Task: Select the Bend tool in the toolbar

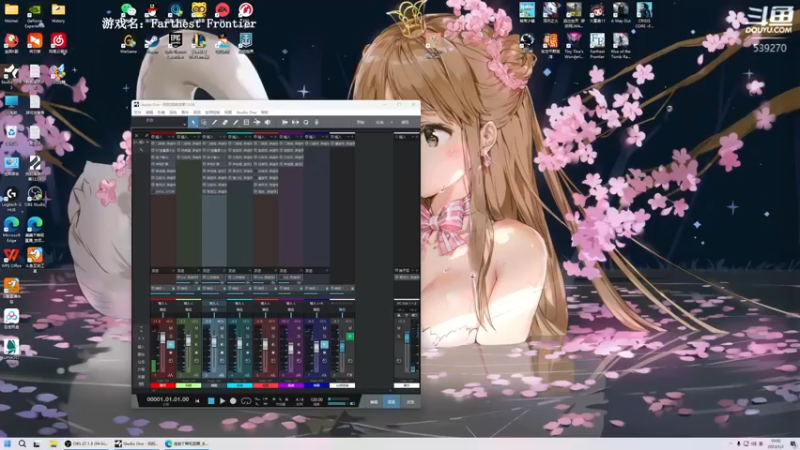Action: pos(257,122)
